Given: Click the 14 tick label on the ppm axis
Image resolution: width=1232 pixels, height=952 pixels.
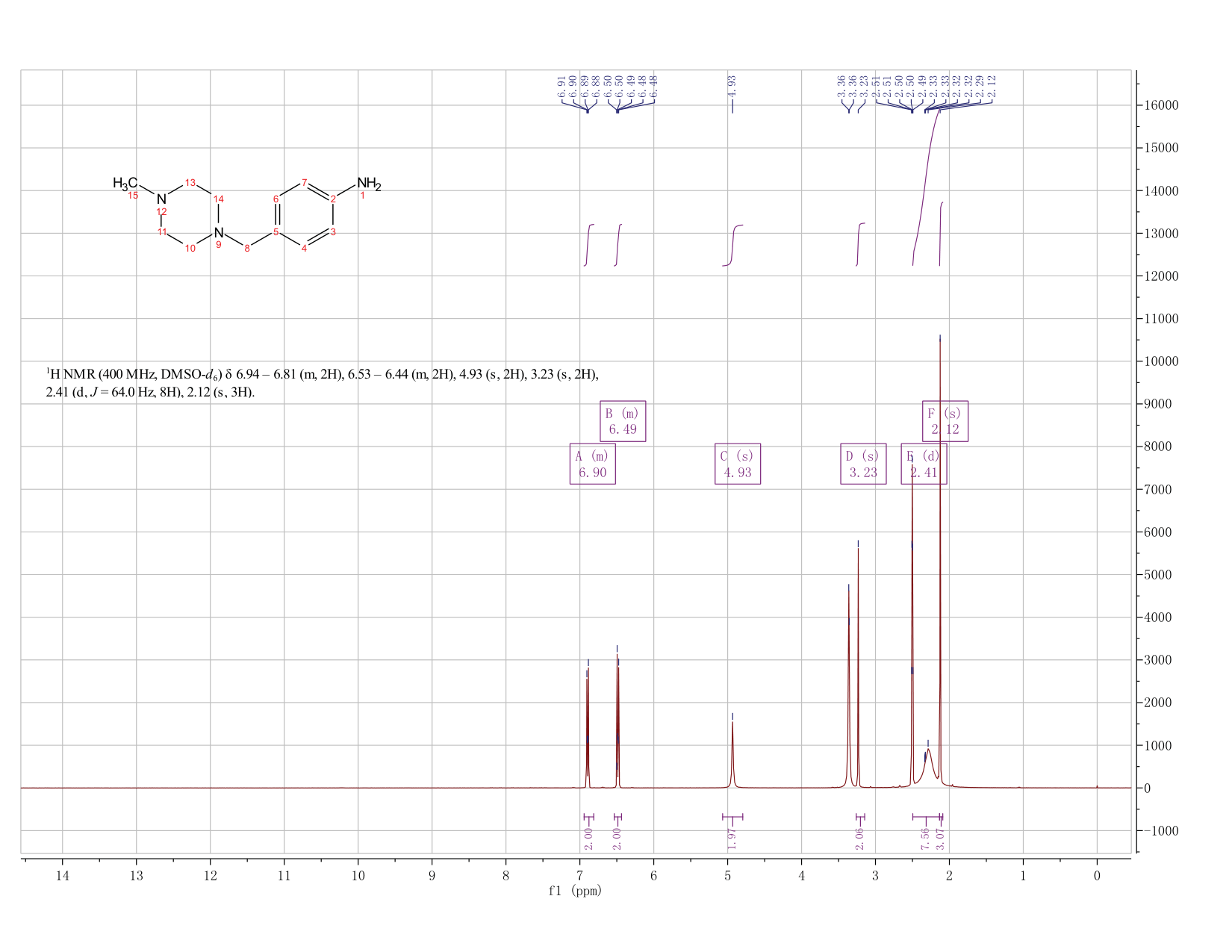Looking at the screenshot, I should (63, 875).
